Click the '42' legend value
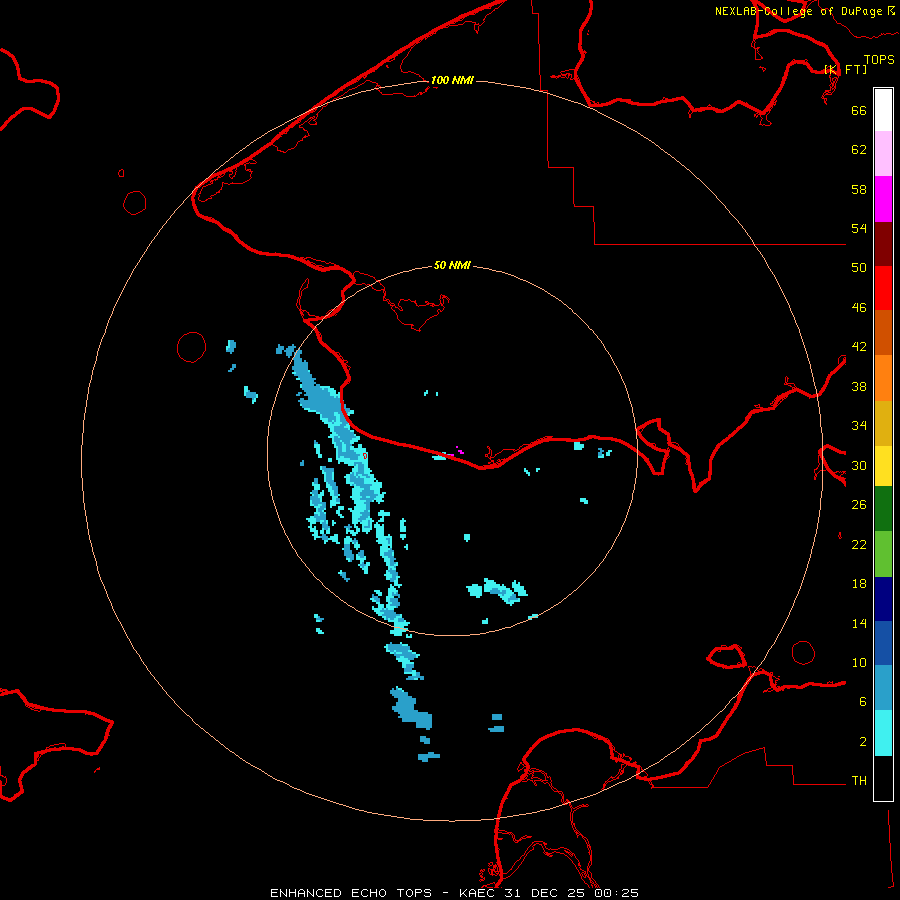 (x=859, y=347)
